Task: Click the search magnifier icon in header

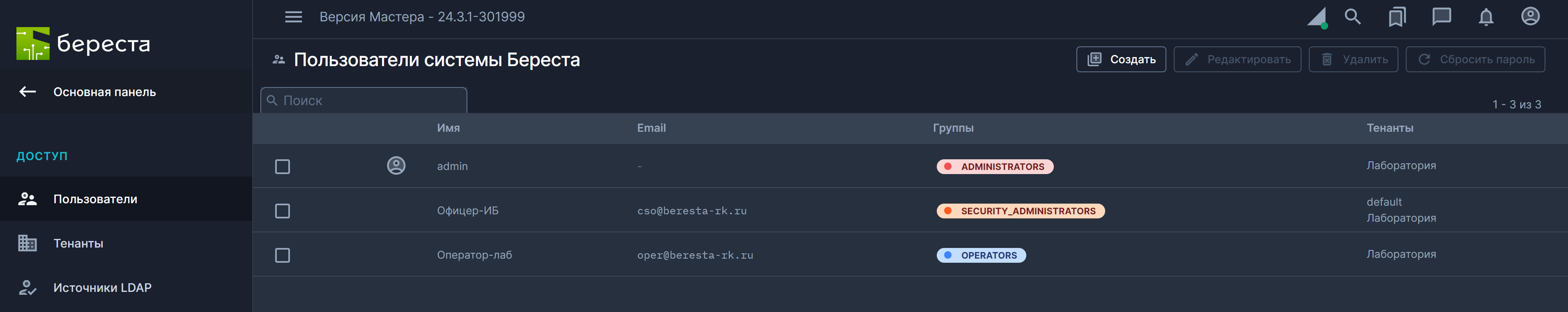Action: tap(1352, 17)
